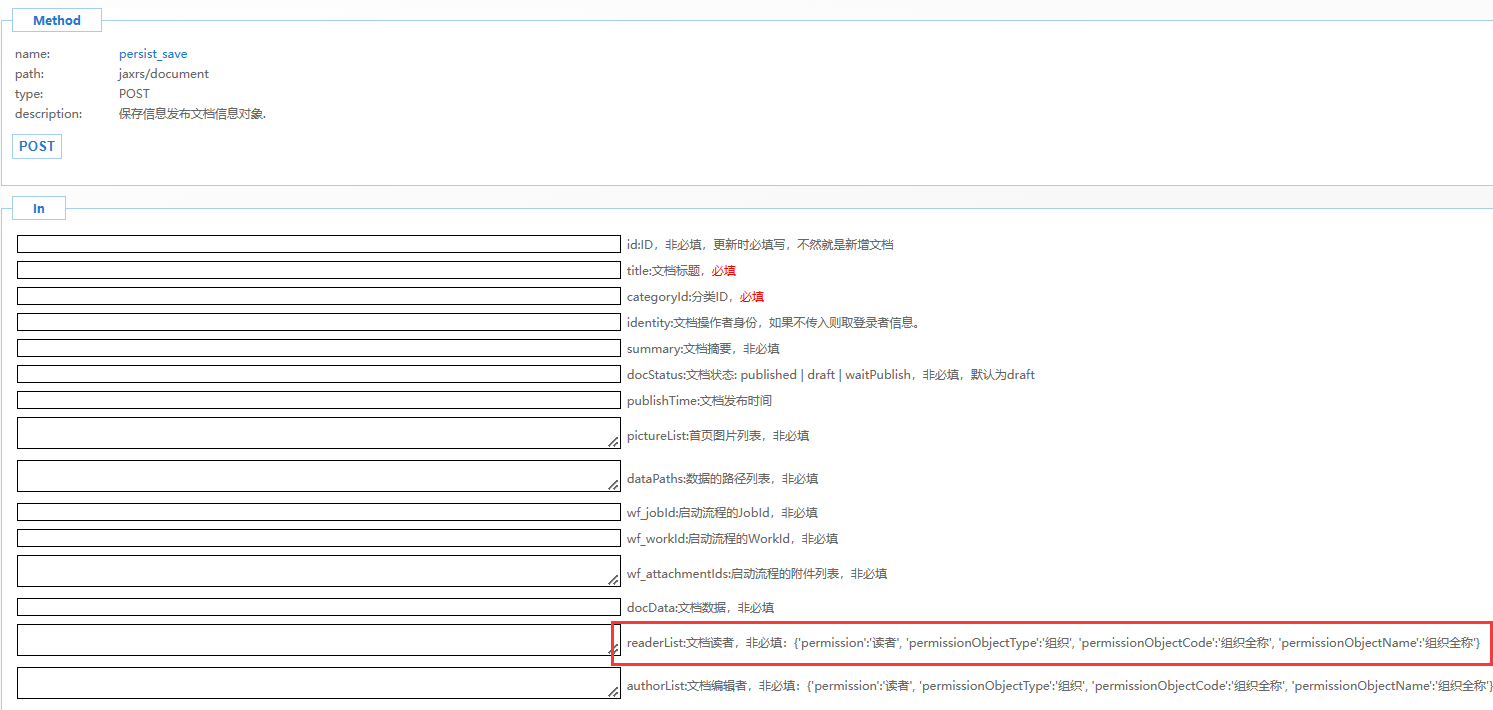Click resize handle of readerList textarea

point(614,649)
